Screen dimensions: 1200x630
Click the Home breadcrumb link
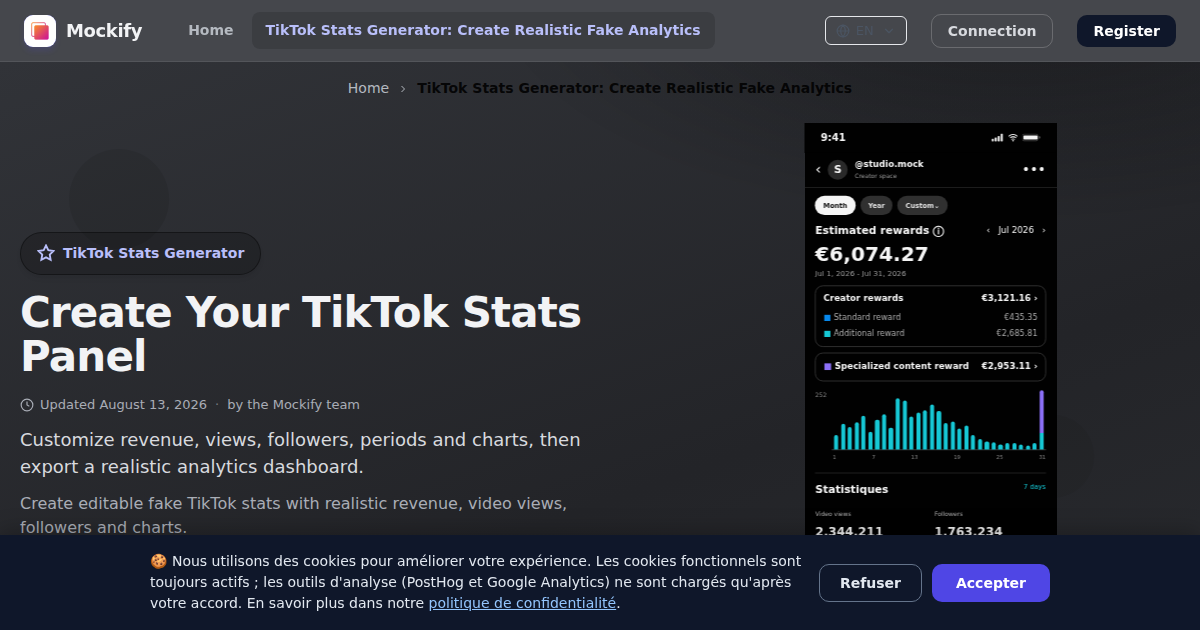(368, 88)
